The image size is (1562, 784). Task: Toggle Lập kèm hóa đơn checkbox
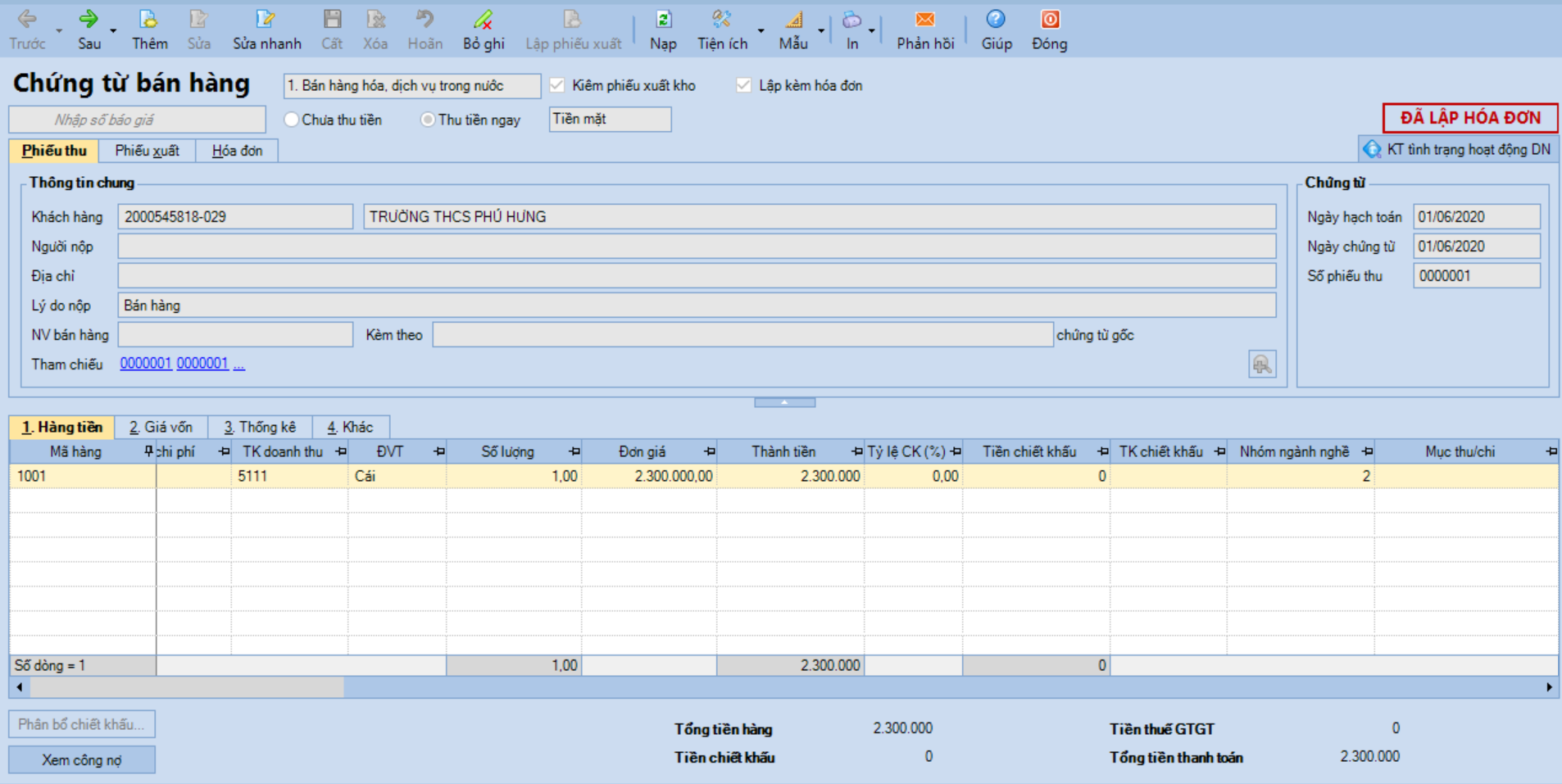point(743,85)
